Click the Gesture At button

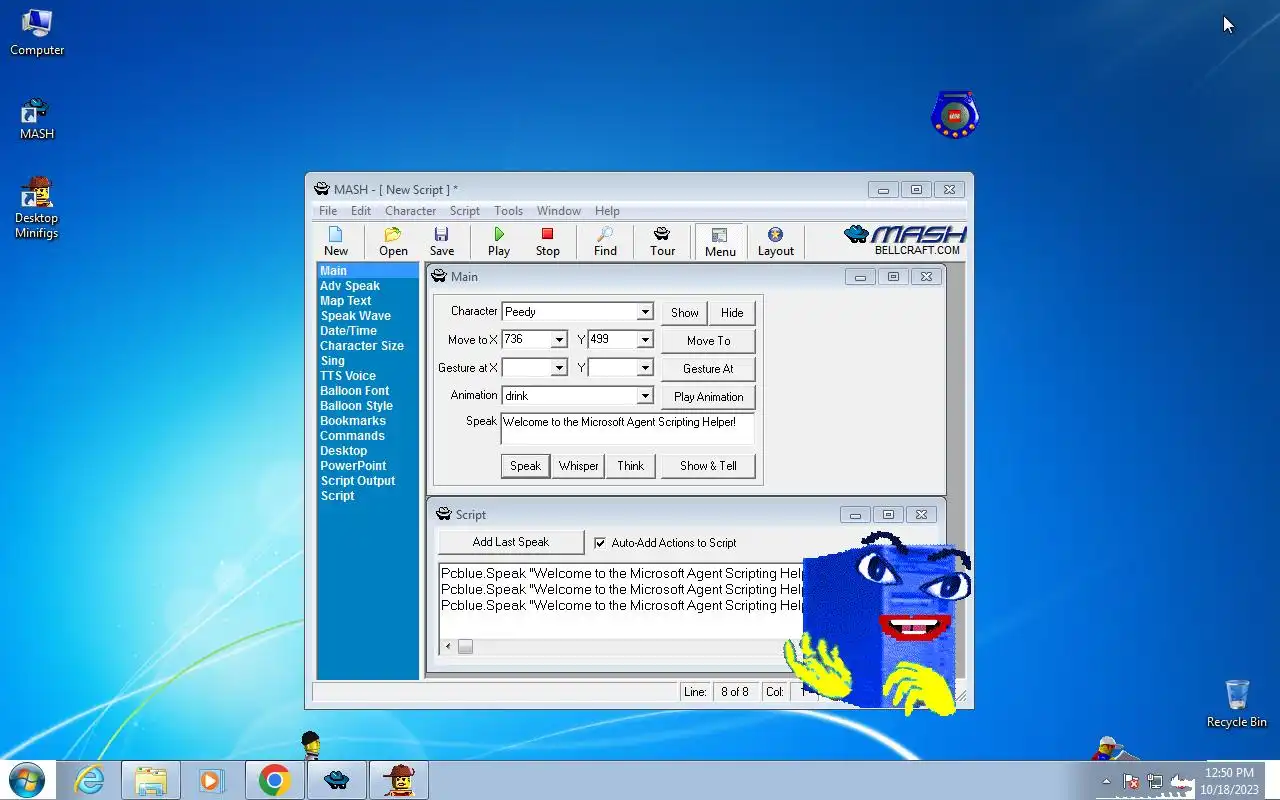coord(708,369)
